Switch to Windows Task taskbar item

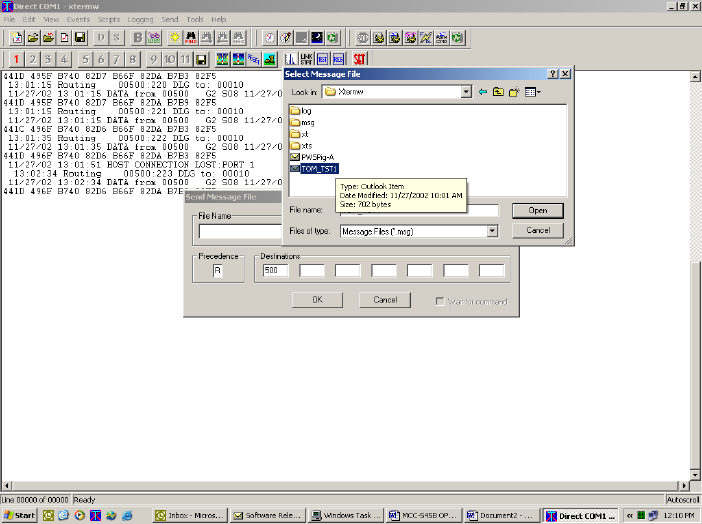click(x=347, y=515)
